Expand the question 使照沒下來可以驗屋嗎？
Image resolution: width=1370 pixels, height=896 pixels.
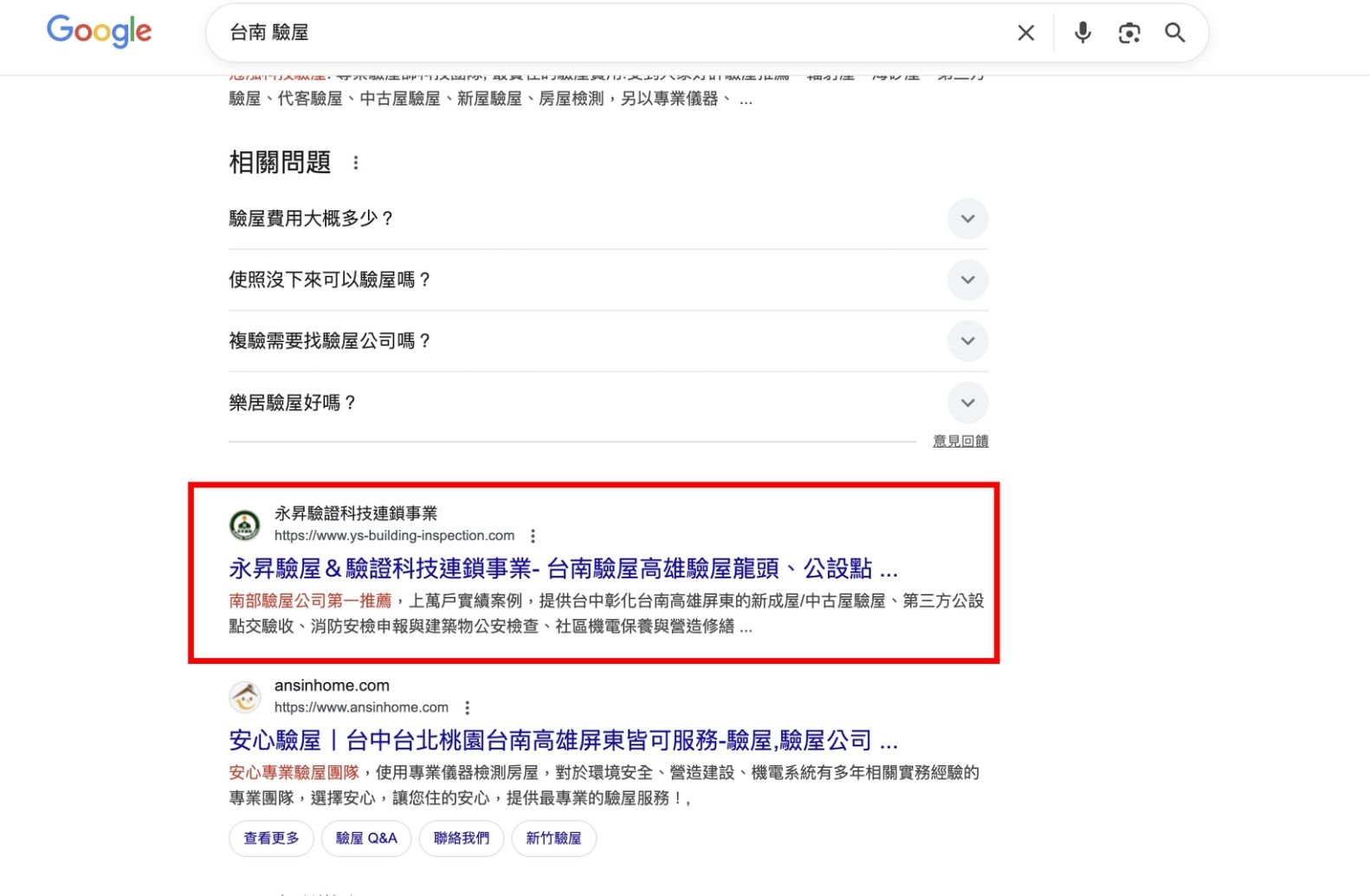point(608,280)
